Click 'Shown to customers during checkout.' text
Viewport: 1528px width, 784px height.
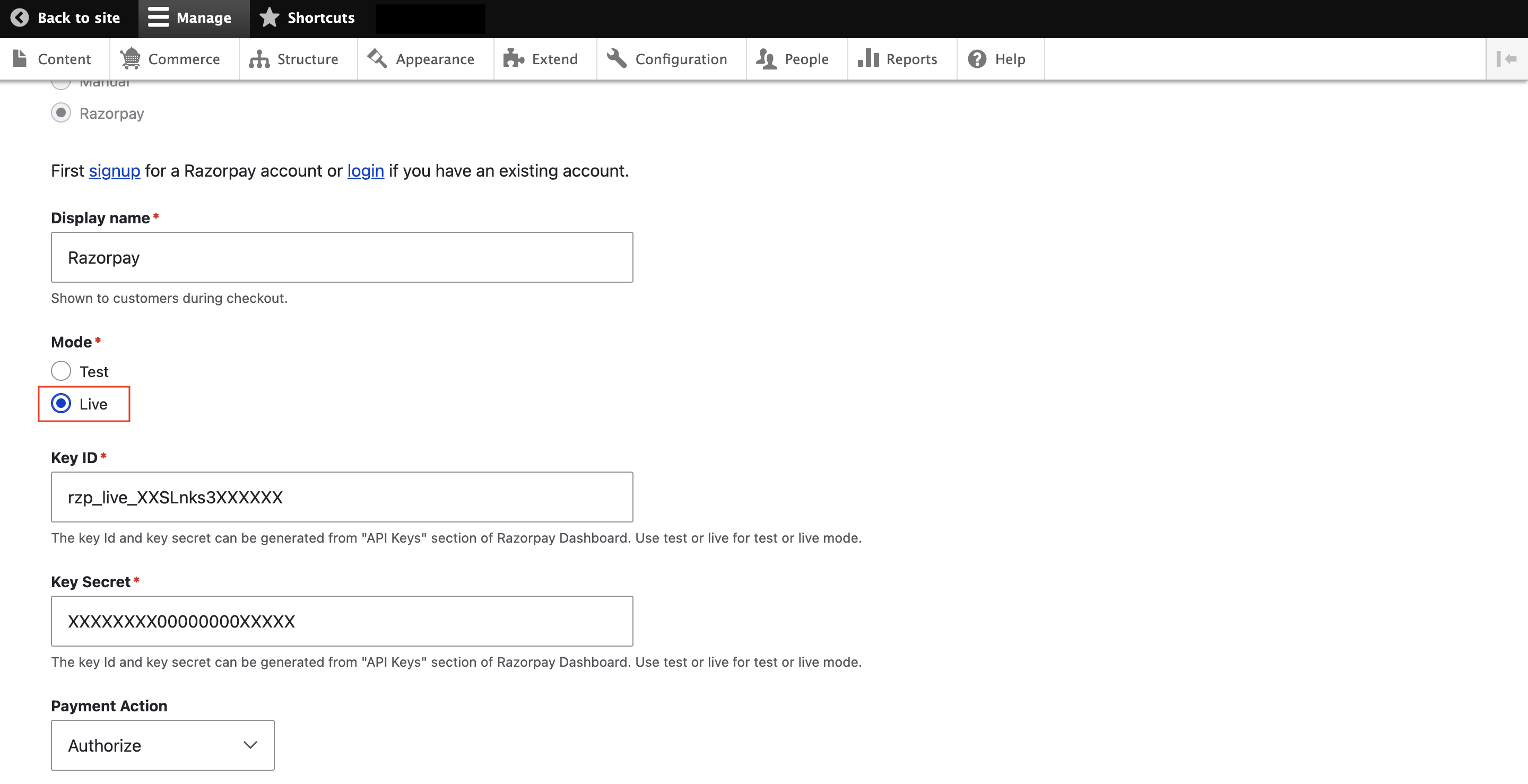pos(169,298)
